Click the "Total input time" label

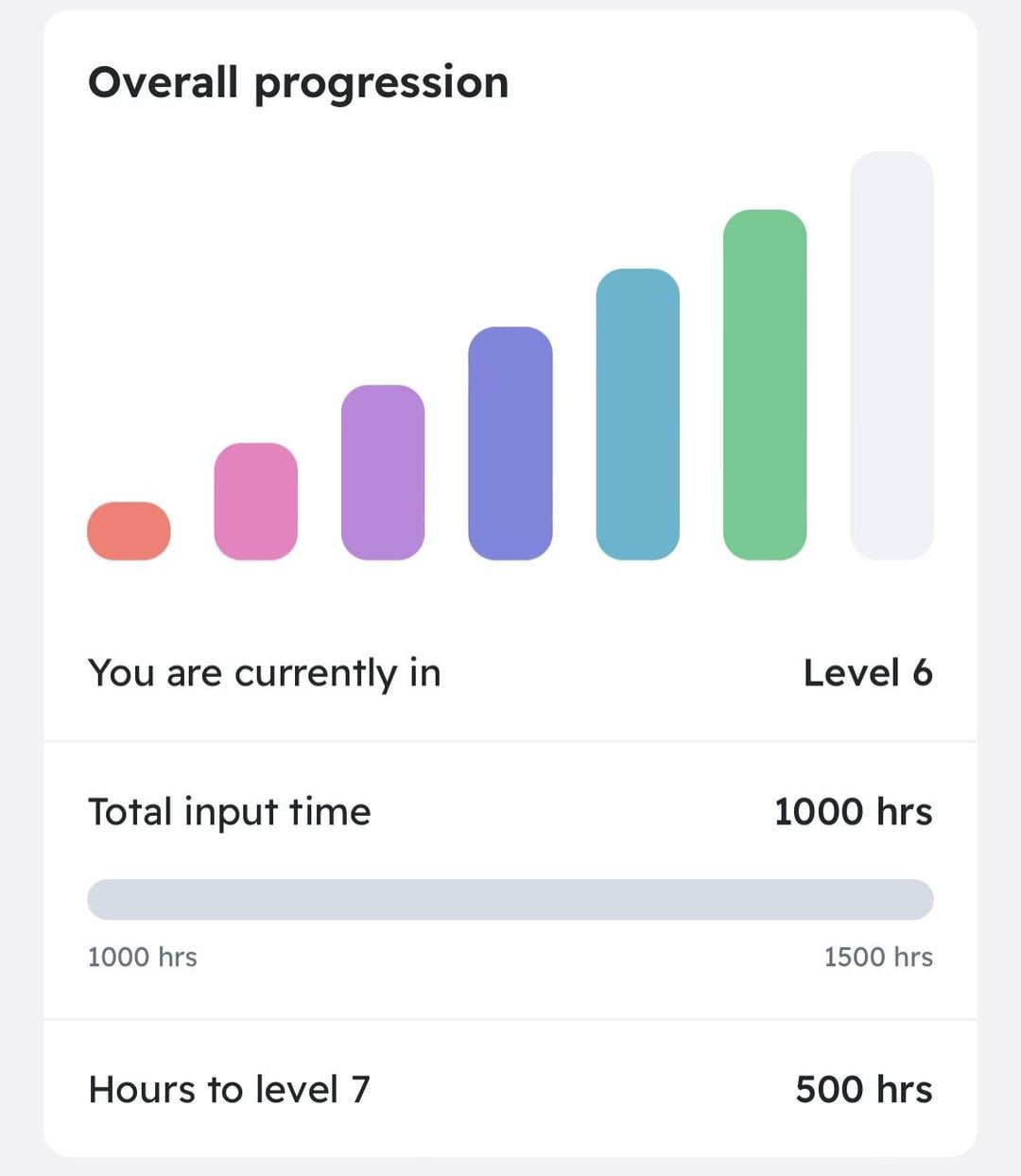coord(230,812)
